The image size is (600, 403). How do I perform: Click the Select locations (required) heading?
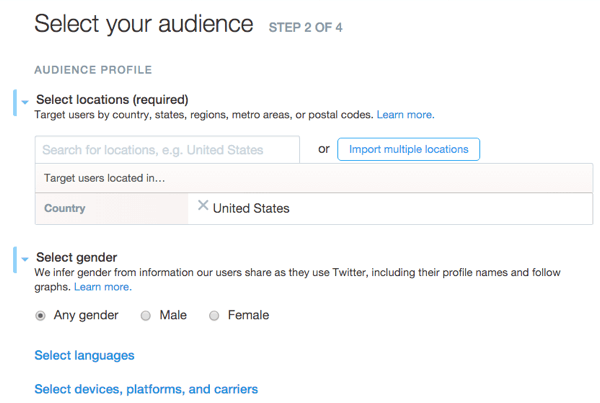coord(112,99)
